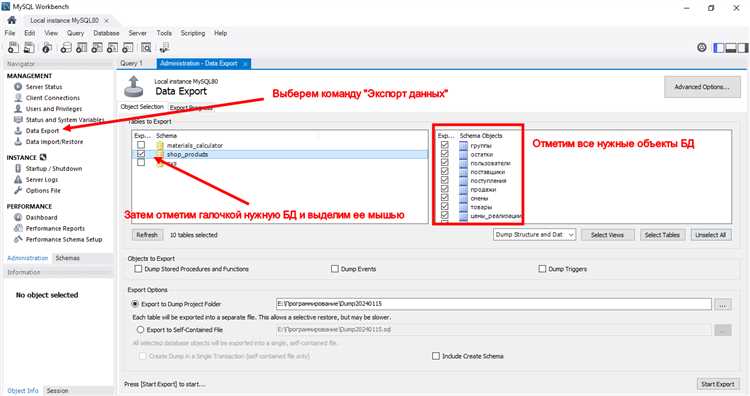Switch to the Schemas navigator tab
Viewport: 750px width, 396px height.
pyautogui.click(x=67, y=258)
